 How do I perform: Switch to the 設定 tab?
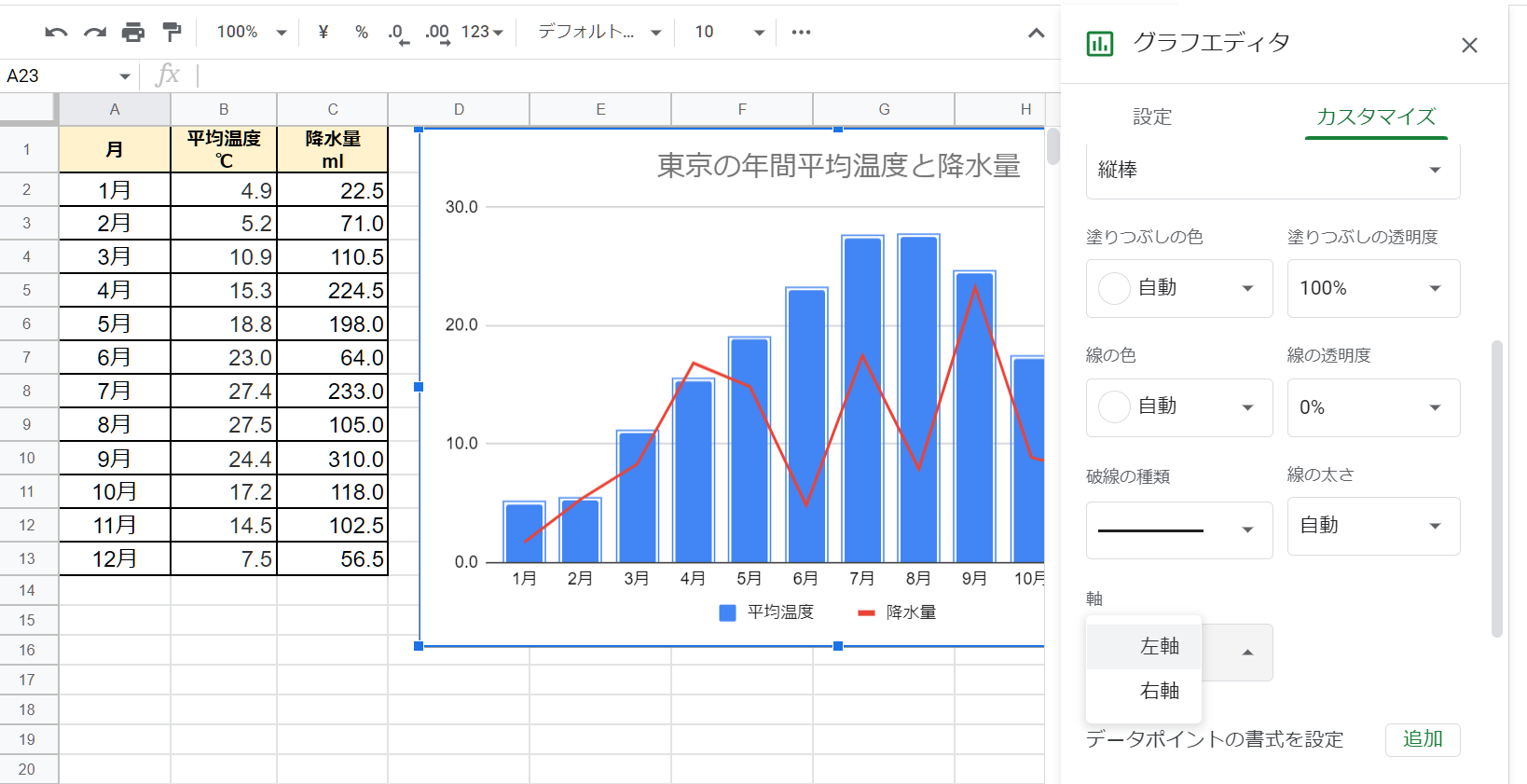[x=1152, y=117]
